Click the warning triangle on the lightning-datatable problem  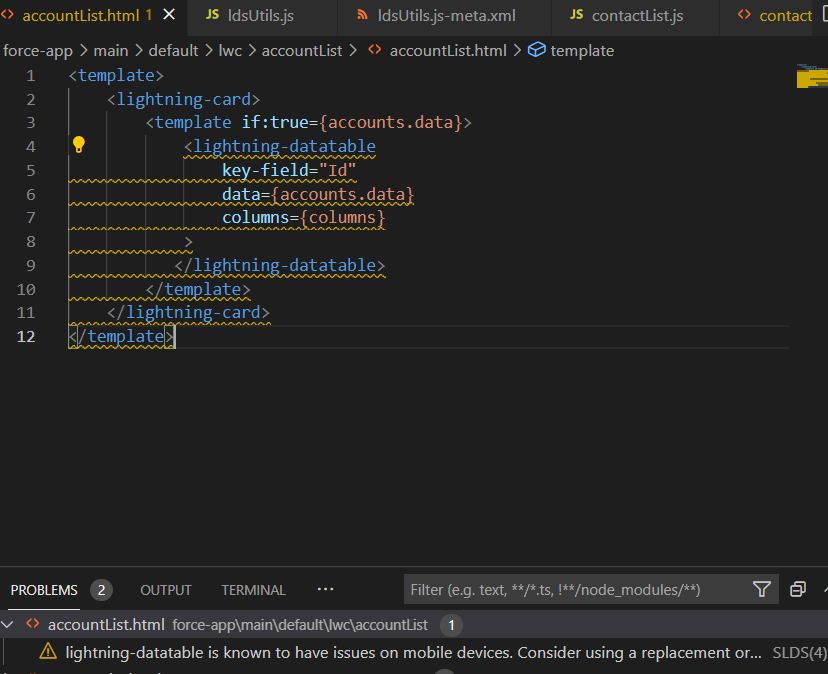[47, 652]
